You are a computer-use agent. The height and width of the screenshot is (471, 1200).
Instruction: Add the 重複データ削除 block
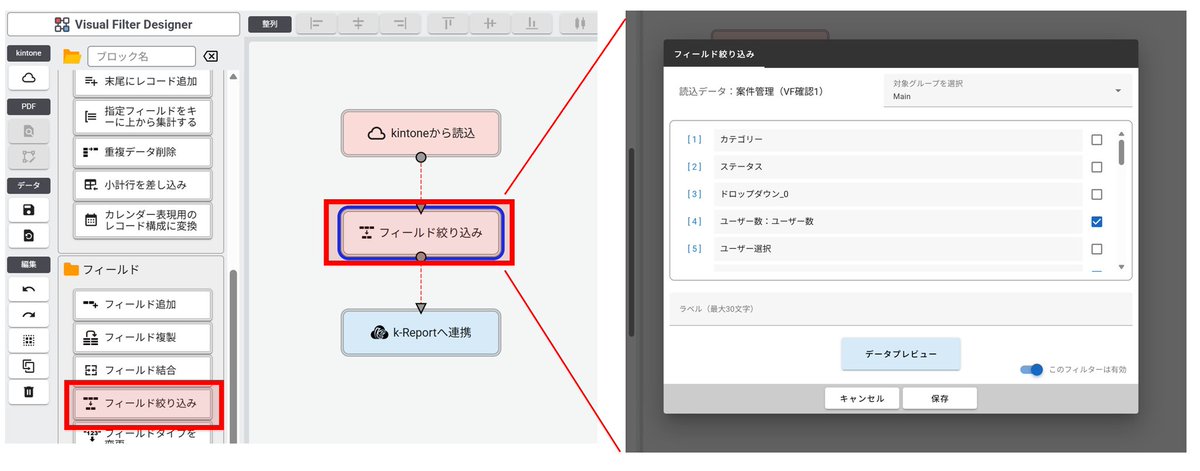(x=143, y=152)
